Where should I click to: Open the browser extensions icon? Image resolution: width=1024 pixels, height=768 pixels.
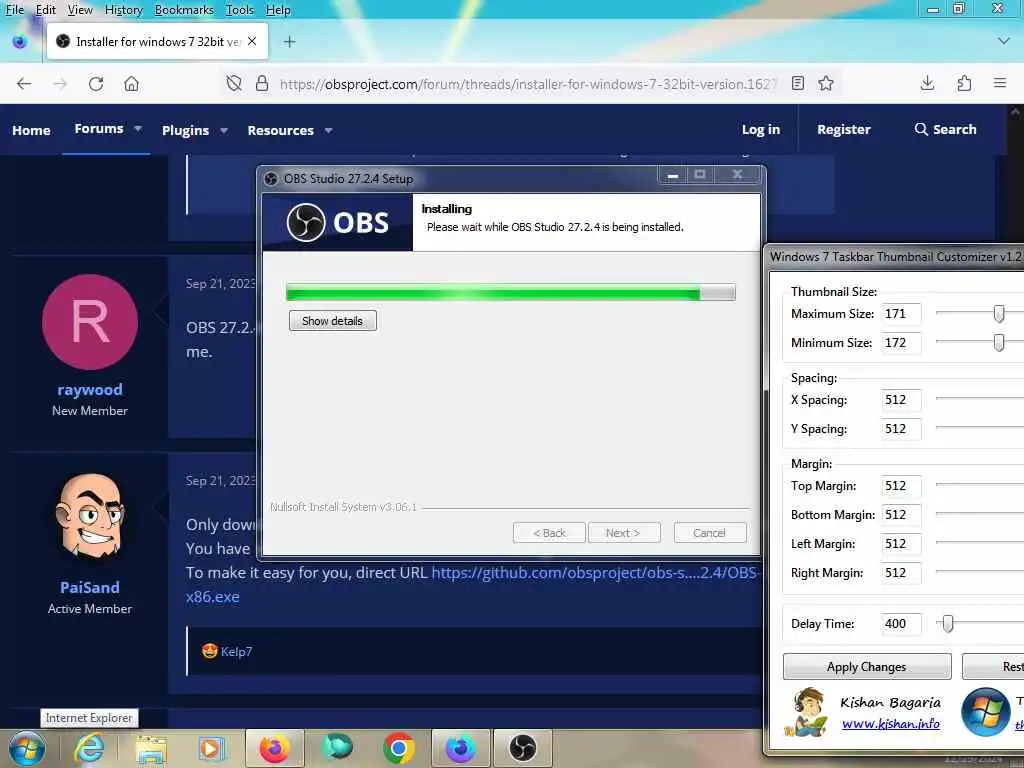coord(964,84)
